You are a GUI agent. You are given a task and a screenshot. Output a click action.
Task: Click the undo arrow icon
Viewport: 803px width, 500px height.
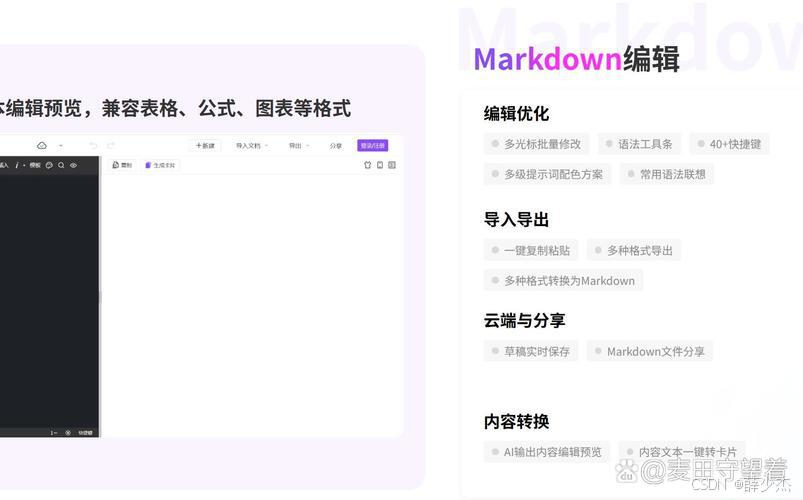93,145
